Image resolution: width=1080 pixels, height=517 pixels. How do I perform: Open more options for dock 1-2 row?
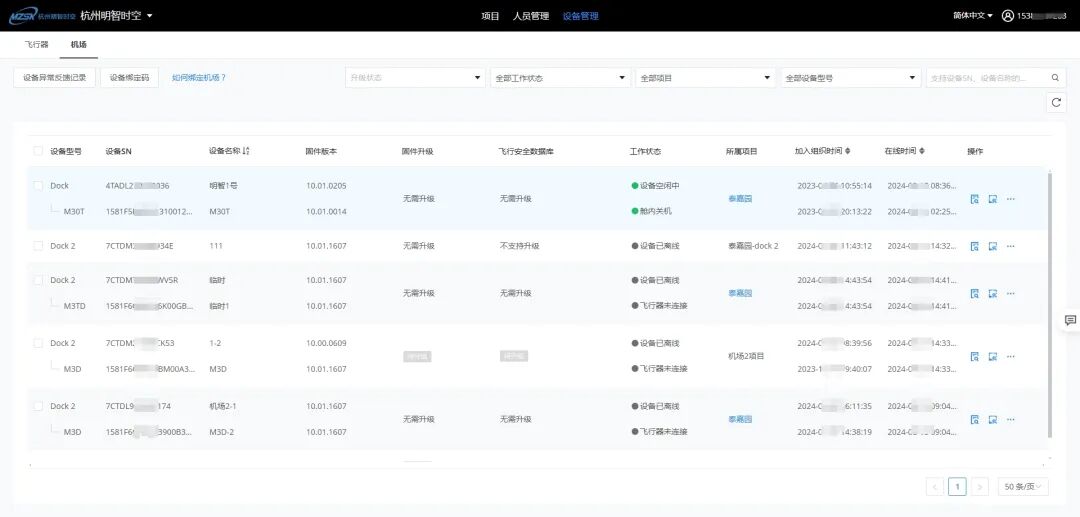coord(1010,357)
